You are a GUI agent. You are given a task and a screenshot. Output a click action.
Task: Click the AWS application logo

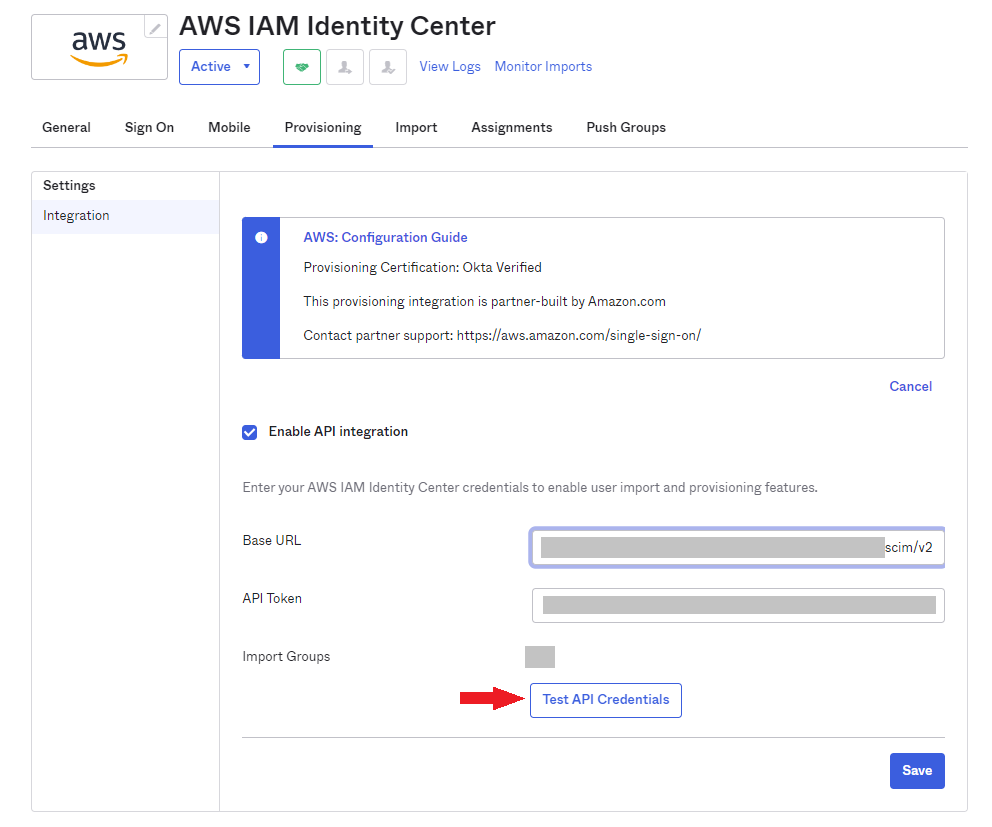(x=99, y=47)
